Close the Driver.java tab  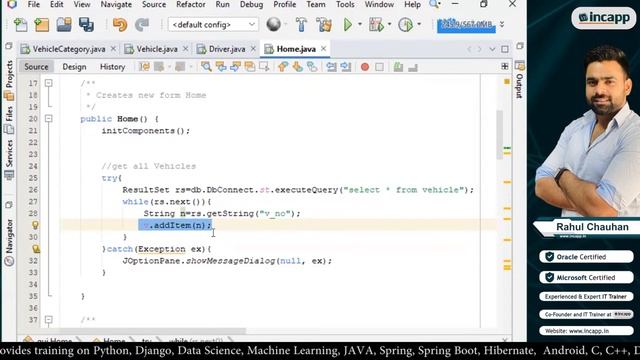[x=253, y=49]
